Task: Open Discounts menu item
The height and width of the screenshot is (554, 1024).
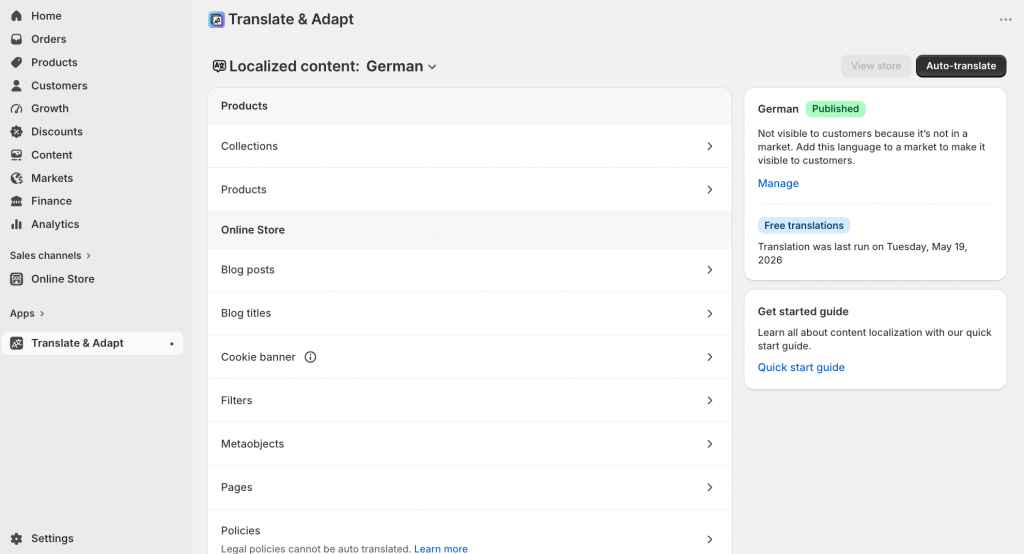Action: [57, 131]
